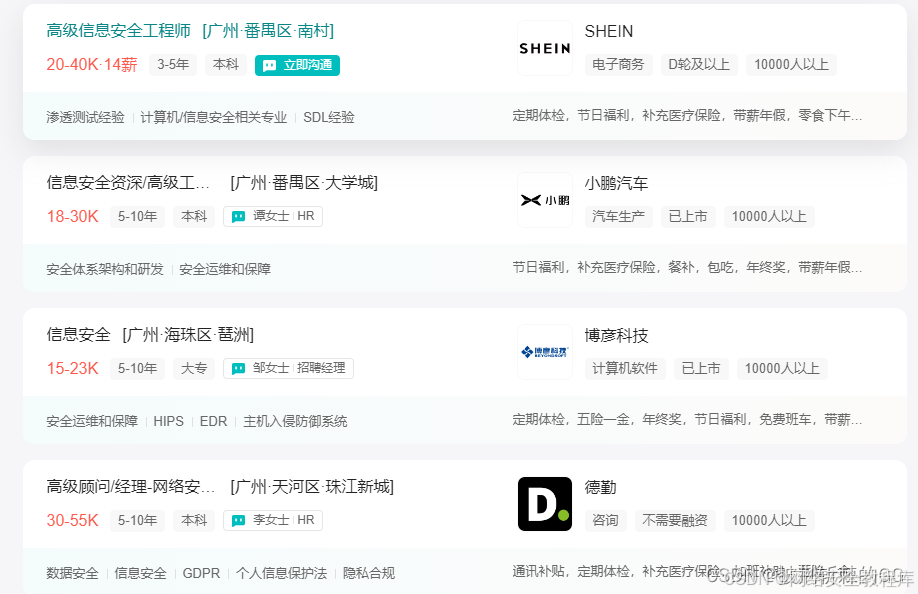Click the chat icon beside 谭女士 HR
The height and width of the screenshot is (594, 918).
[237, 216]
